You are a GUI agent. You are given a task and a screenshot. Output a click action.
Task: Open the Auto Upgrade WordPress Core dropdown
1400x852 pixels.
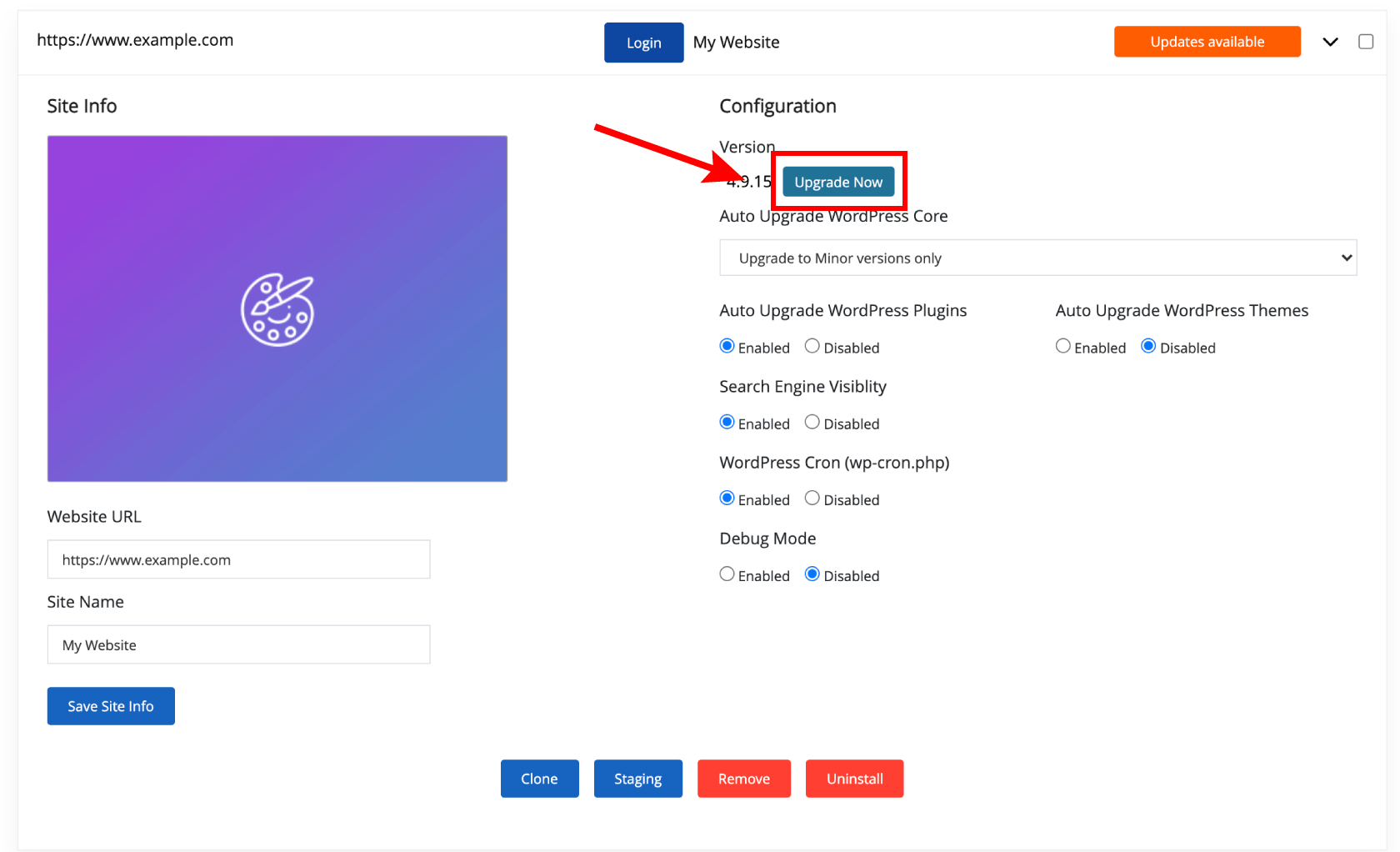[x=1037, y=258]
